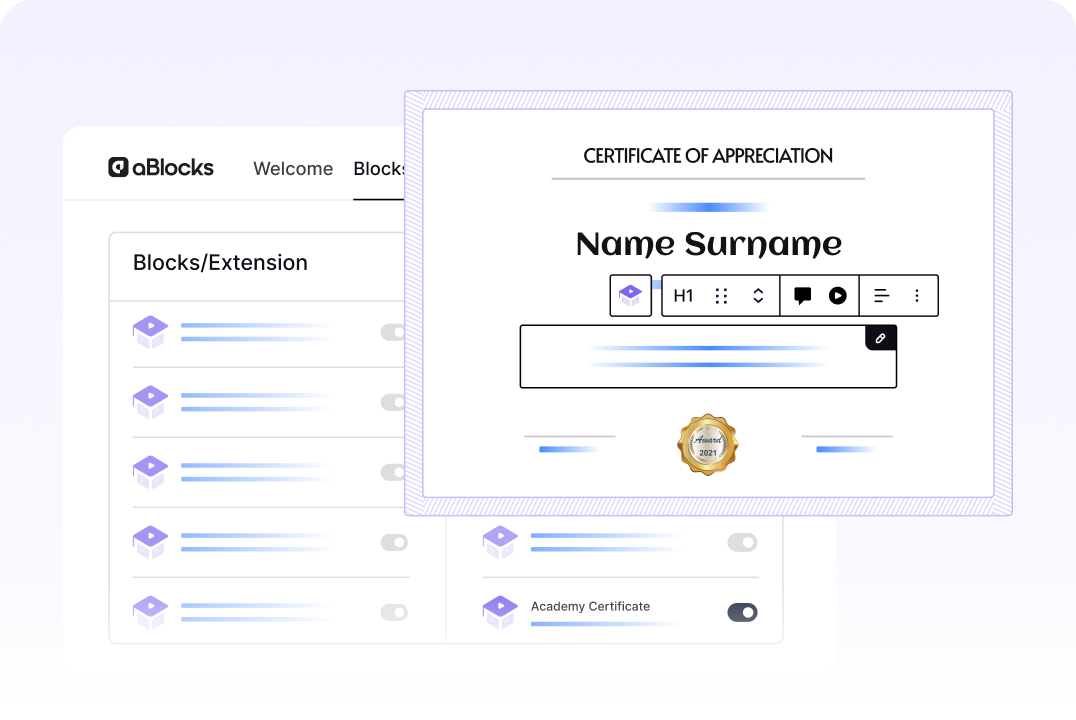Enable the toggle in the first Blocks/Extension row
Viewport: 1076px width, 720px height.
coord(394,332)
